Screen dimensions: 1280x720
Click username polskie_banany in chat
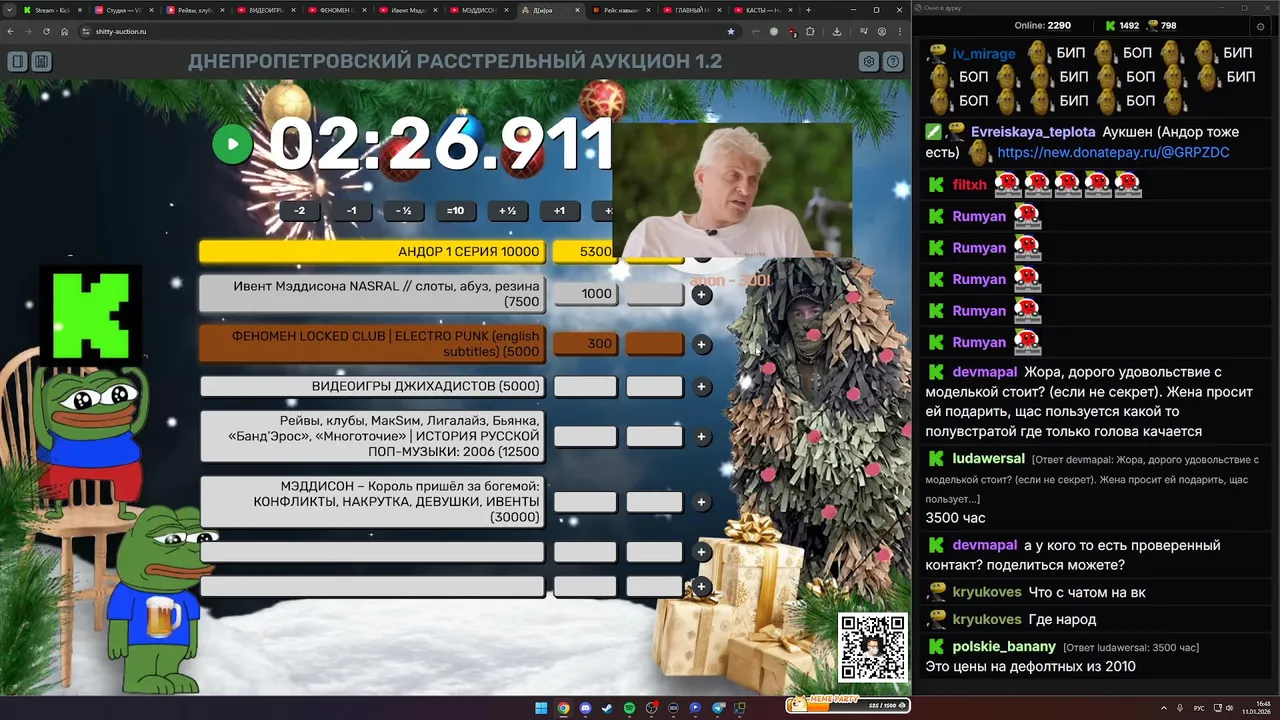click(1004, 647)
